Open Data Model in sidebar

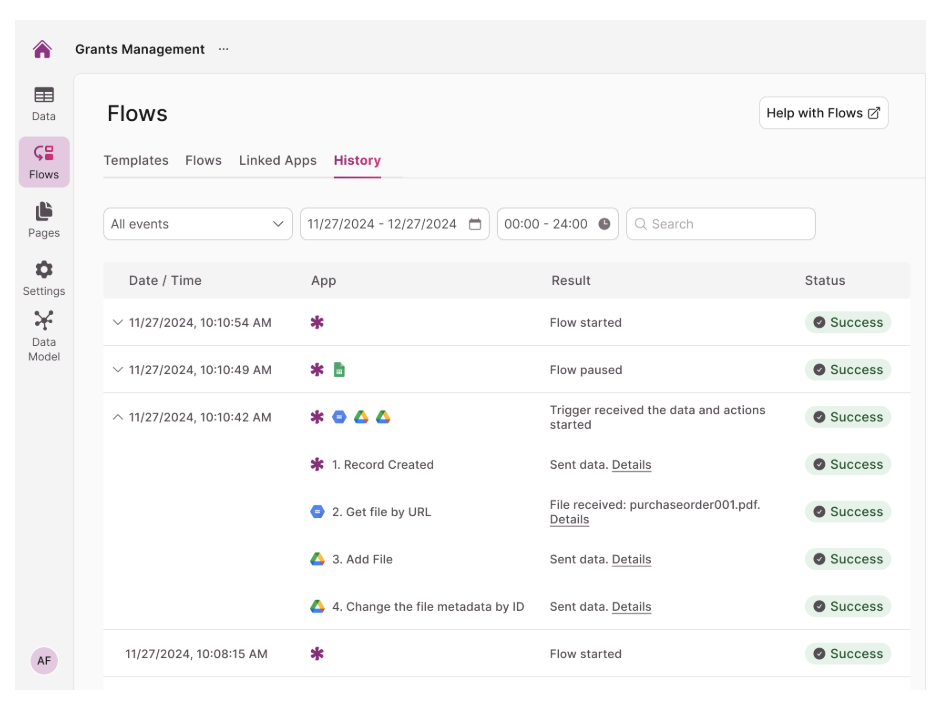coord(44,335)
